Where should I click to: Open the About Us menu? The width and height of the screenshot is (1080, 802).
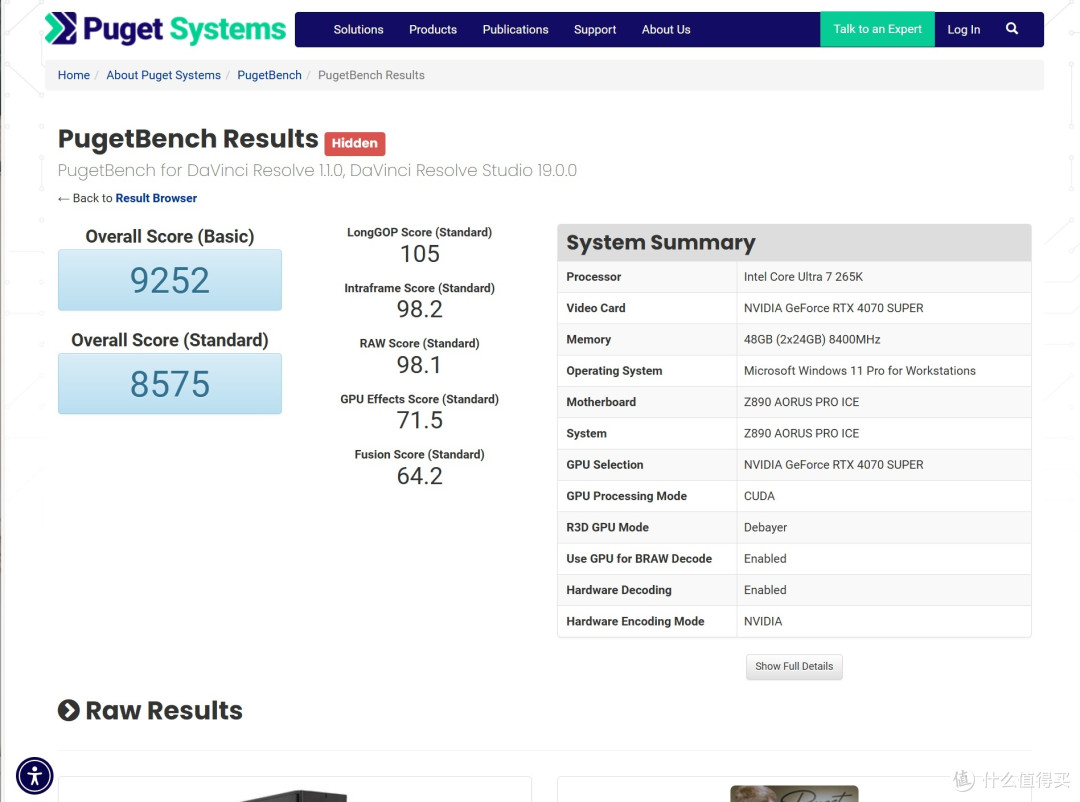click(x=666, y=30)
